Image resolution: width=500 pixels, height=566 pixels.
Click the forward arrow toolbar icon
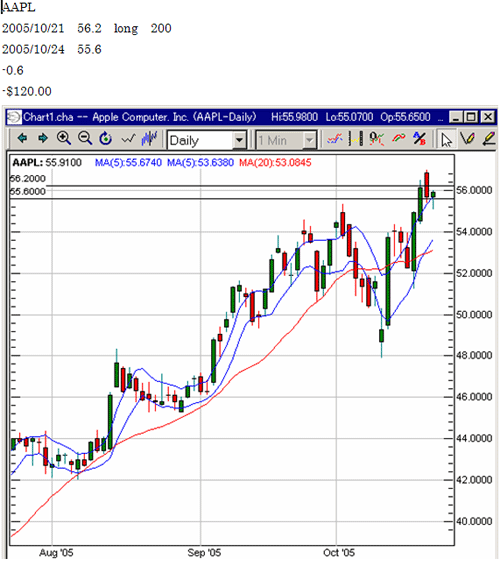pos(43,138)
